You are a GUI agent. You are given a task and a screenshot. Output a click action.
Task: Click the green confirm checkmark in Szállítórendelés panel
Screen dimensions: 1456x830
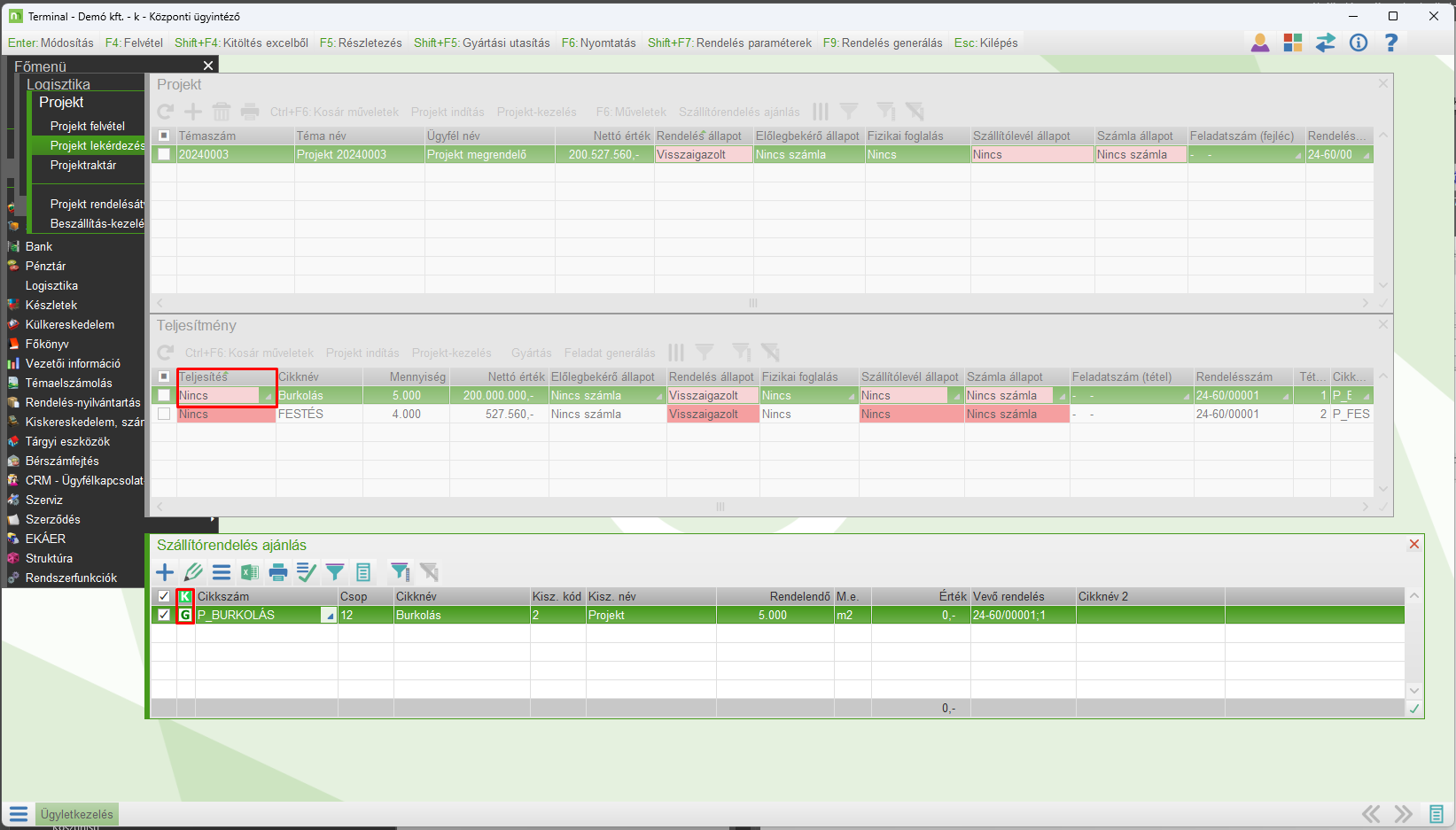[x=1414, y=709]
